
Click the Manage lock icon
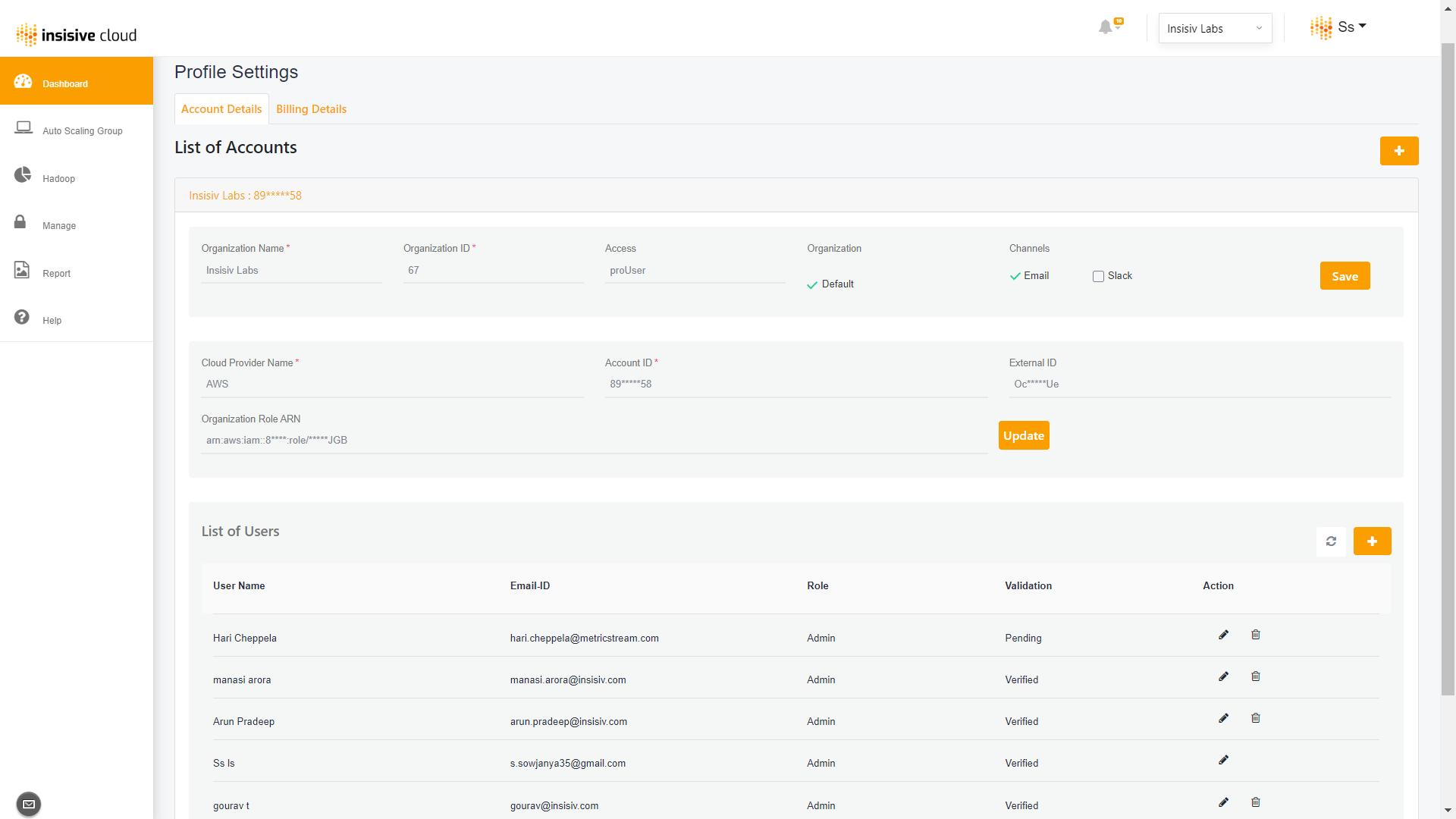point(20,222)
